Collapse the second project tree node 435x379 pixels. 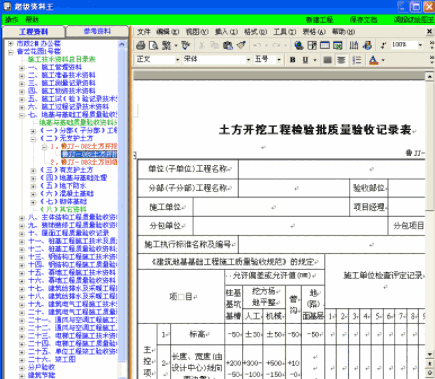pyautogui.click(x=11, y=52)
